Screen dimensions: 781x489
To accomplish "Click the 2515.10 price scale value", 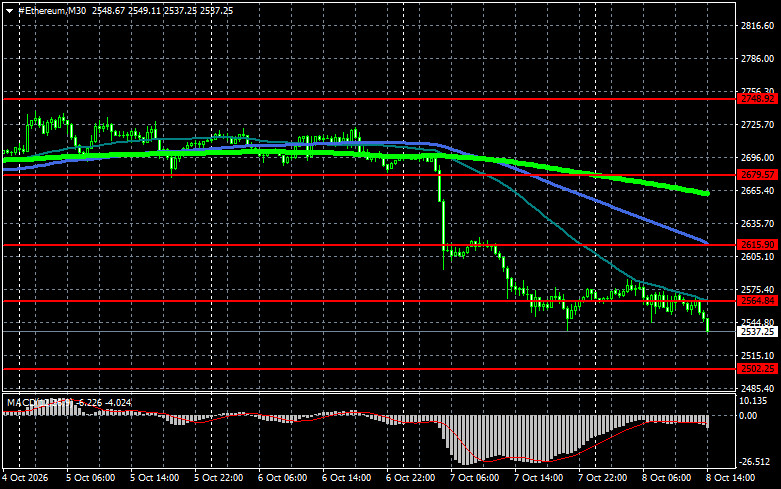I will 758,356.
